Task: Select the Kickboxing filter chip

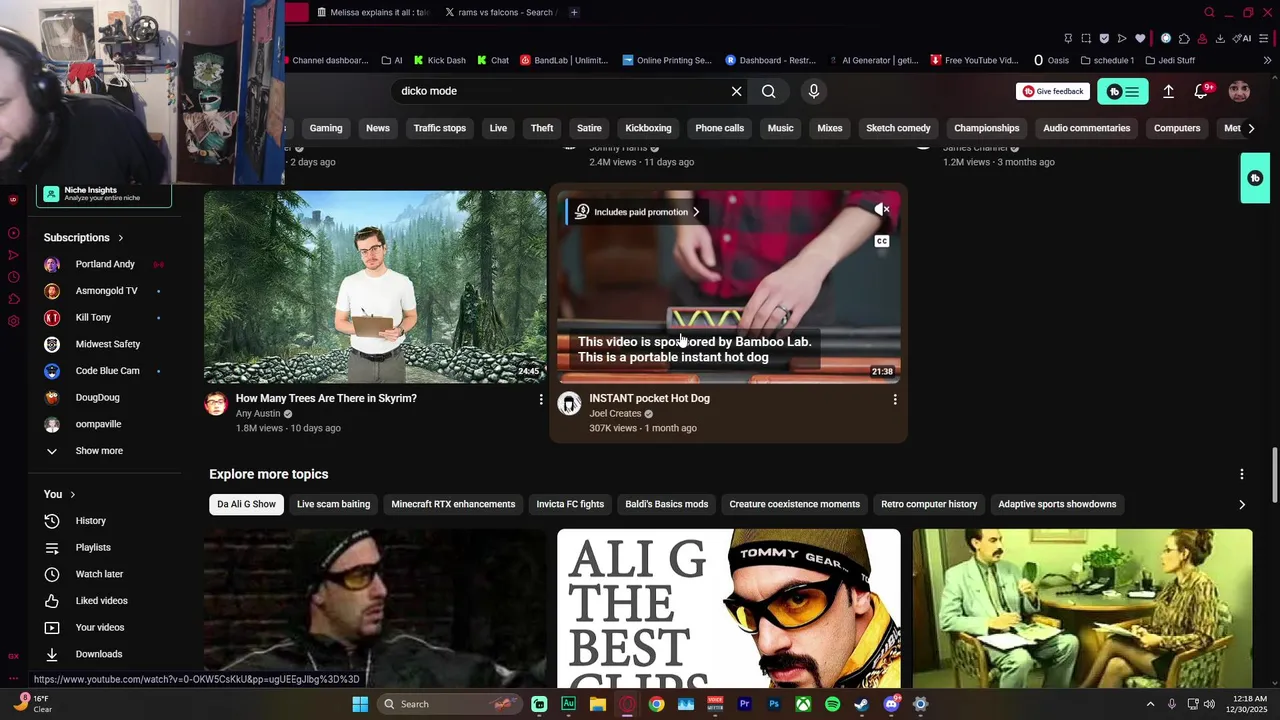Action: 648,128
